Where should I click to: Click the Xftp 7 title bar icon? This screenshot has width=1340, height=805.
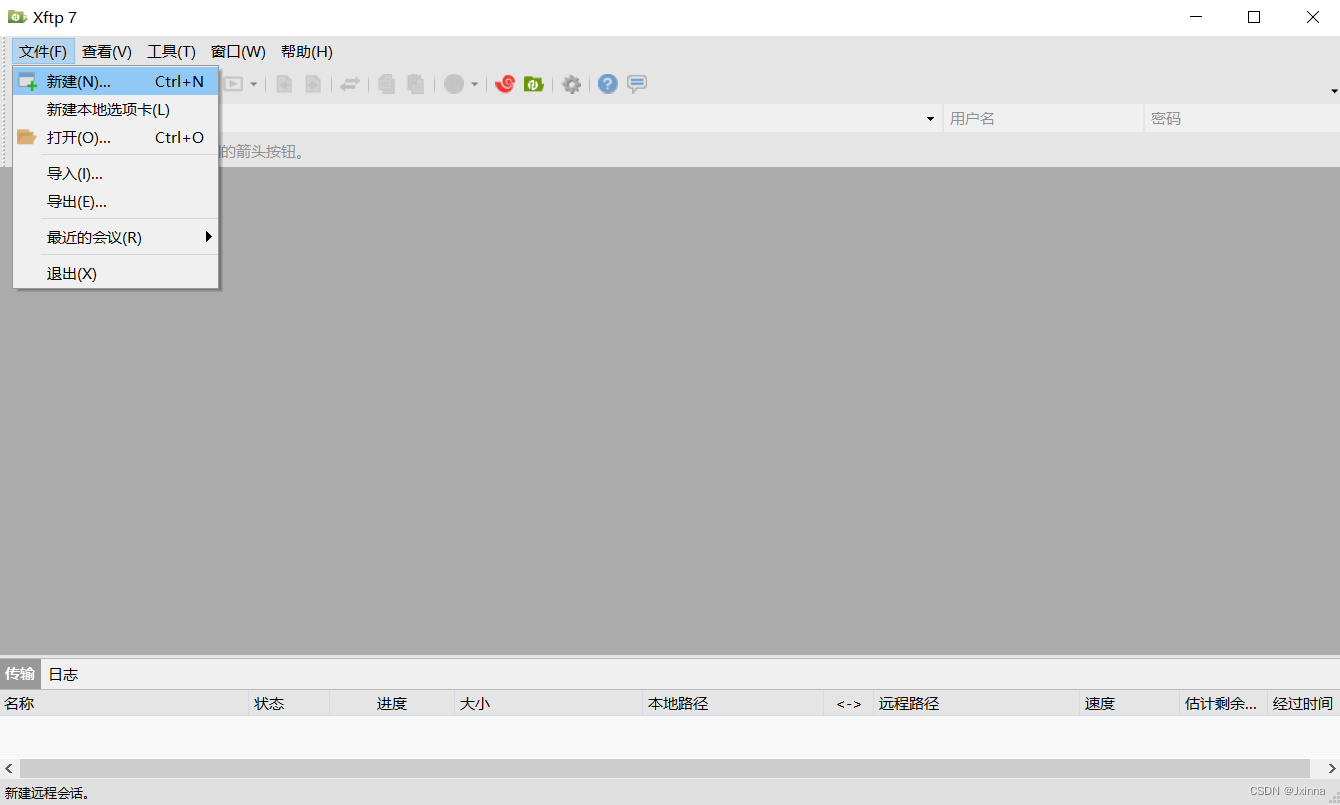17,17
